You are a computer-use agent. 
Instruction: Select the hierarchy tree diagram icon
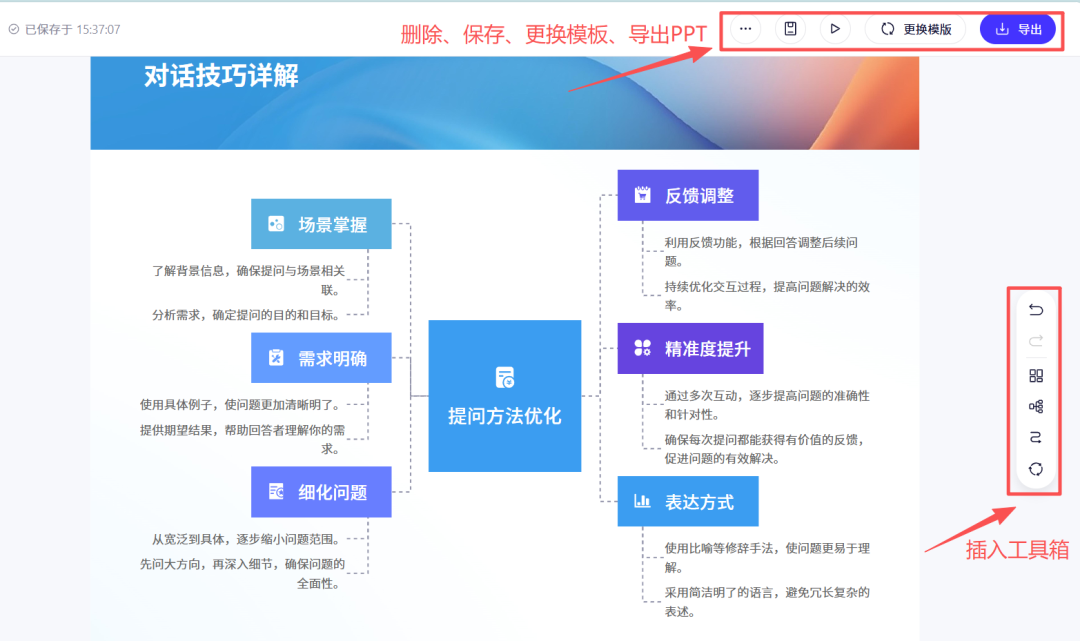1036,406
